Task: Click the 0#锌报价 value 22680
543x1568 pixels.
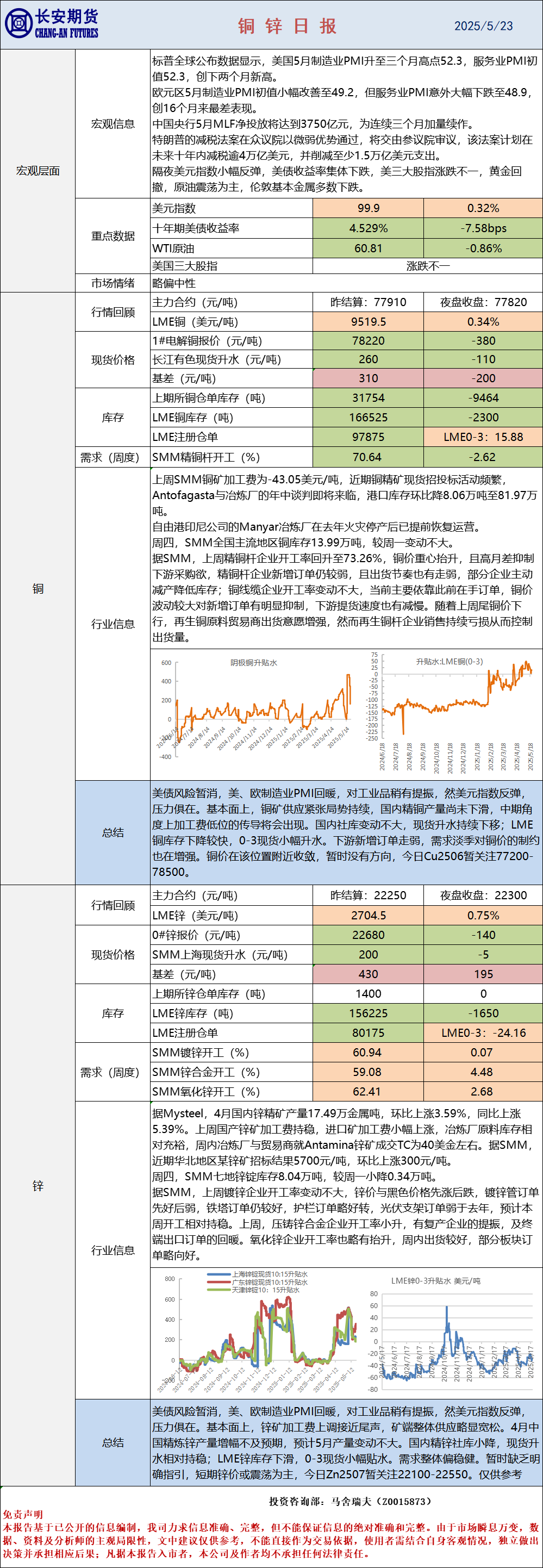Action: click(x=369, y=935)
